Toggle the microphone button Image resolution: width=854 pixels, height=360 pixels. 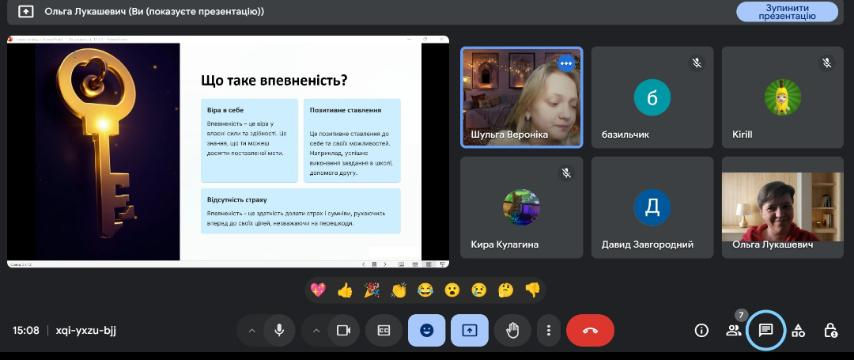pos(279,330)
